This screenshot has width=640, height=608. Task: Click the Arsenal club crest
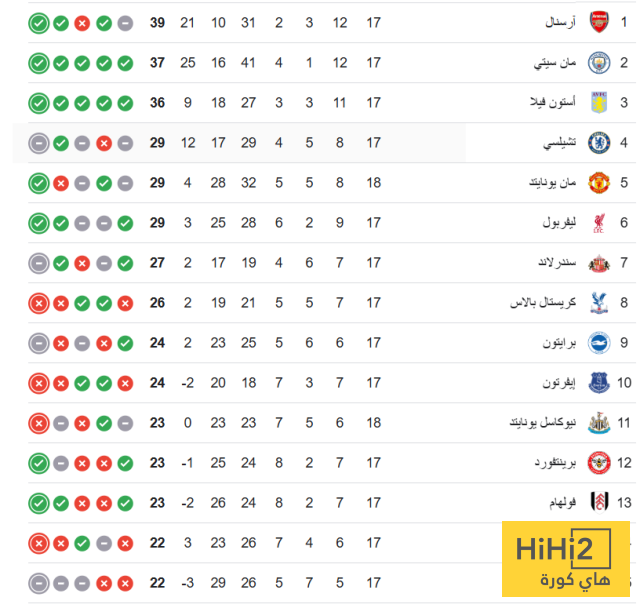(x=598, y=22)
